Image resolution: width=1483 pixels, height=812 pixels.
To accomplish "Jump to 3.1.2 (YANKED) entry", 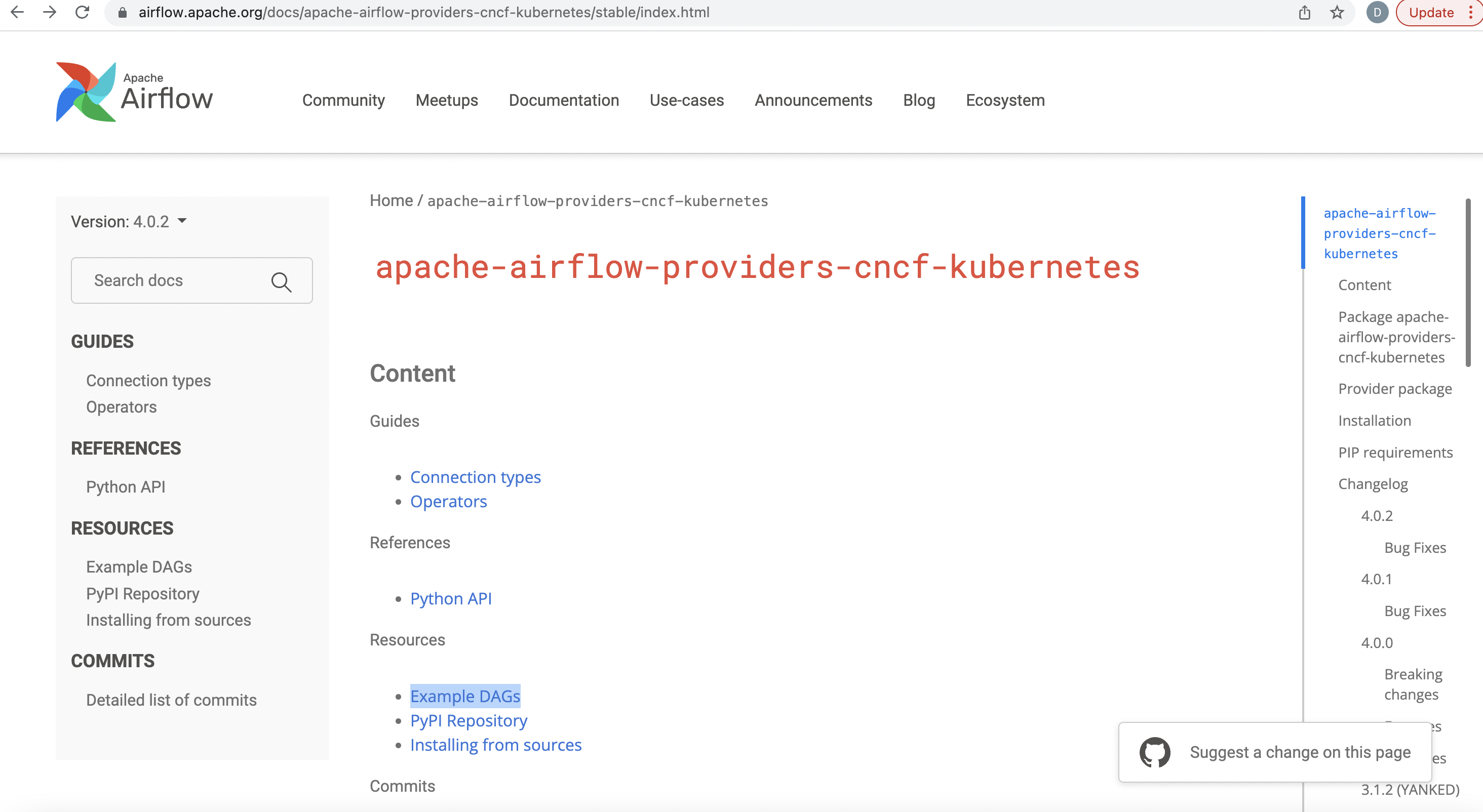I will tap(1410, 790).
